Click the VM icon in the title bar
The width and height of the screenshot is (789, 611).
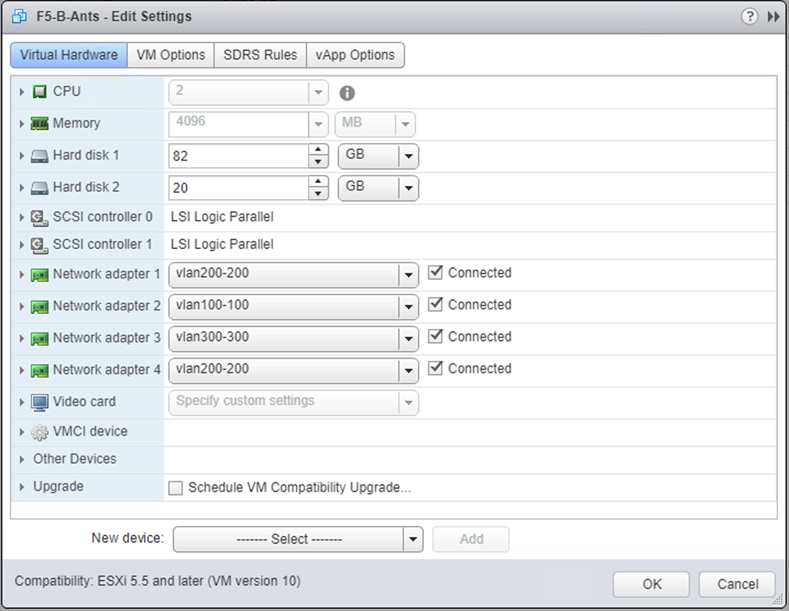[20, 17]
